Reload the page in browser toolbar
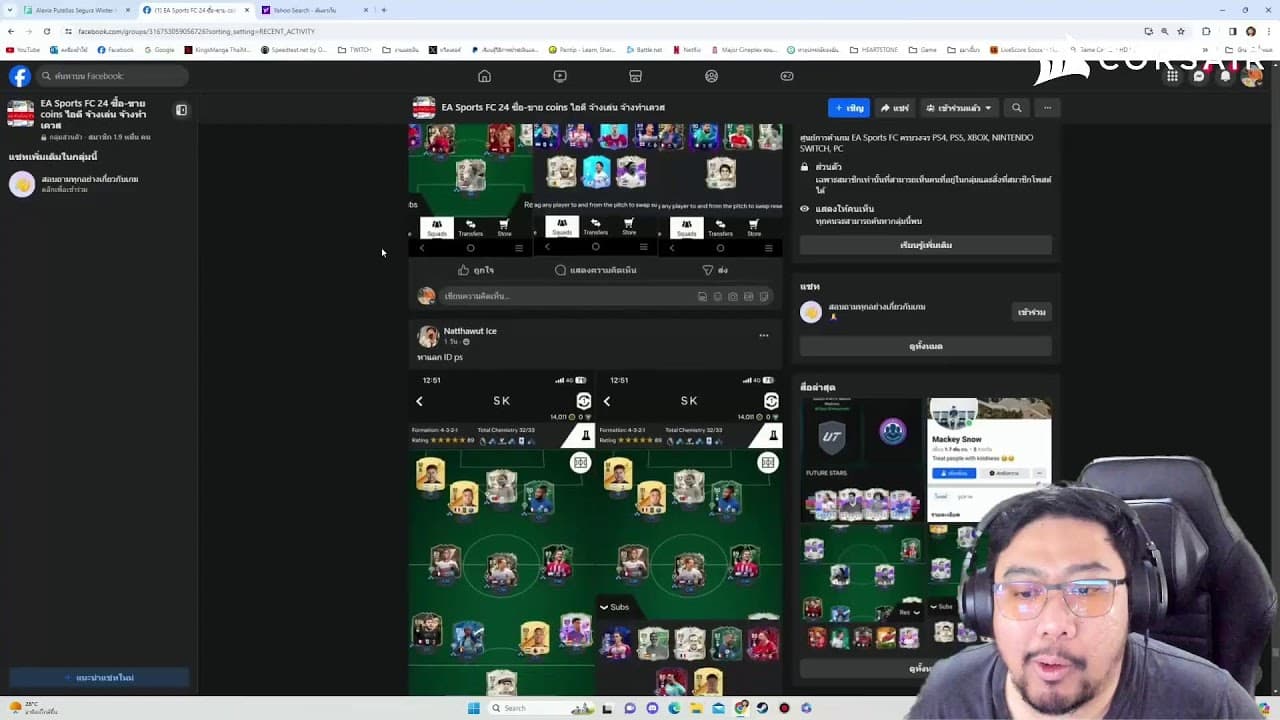The height and width of the screenshot is (720, 1280). point(46,31)
